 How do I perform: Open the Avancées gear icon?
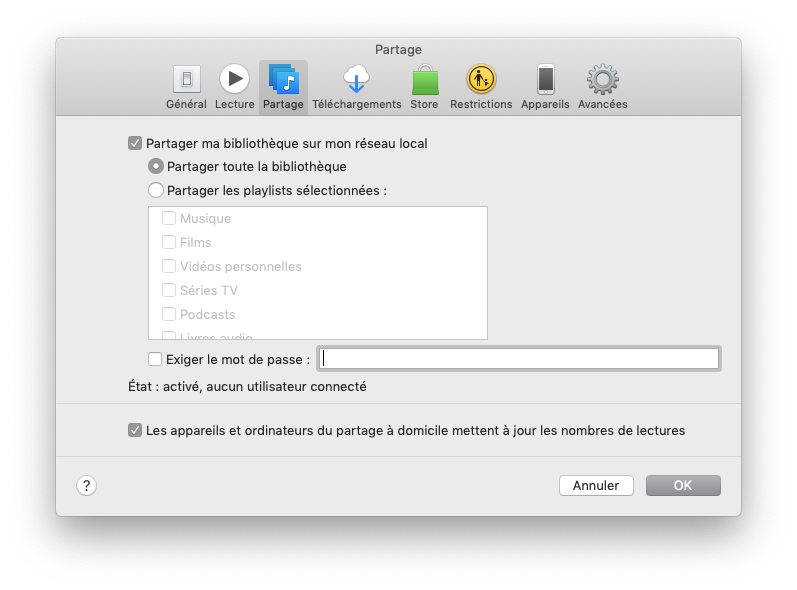click(x=603, y=79)
